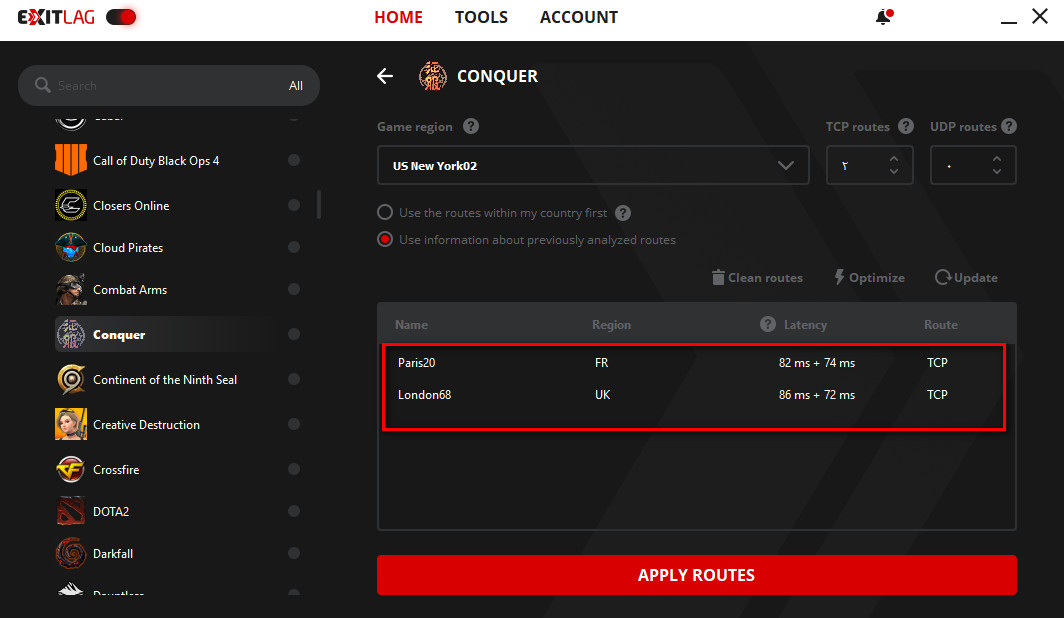Click the Conquer game logo in header
Viewport: 1064px width, 618px height.
click(x=433, y=76)
